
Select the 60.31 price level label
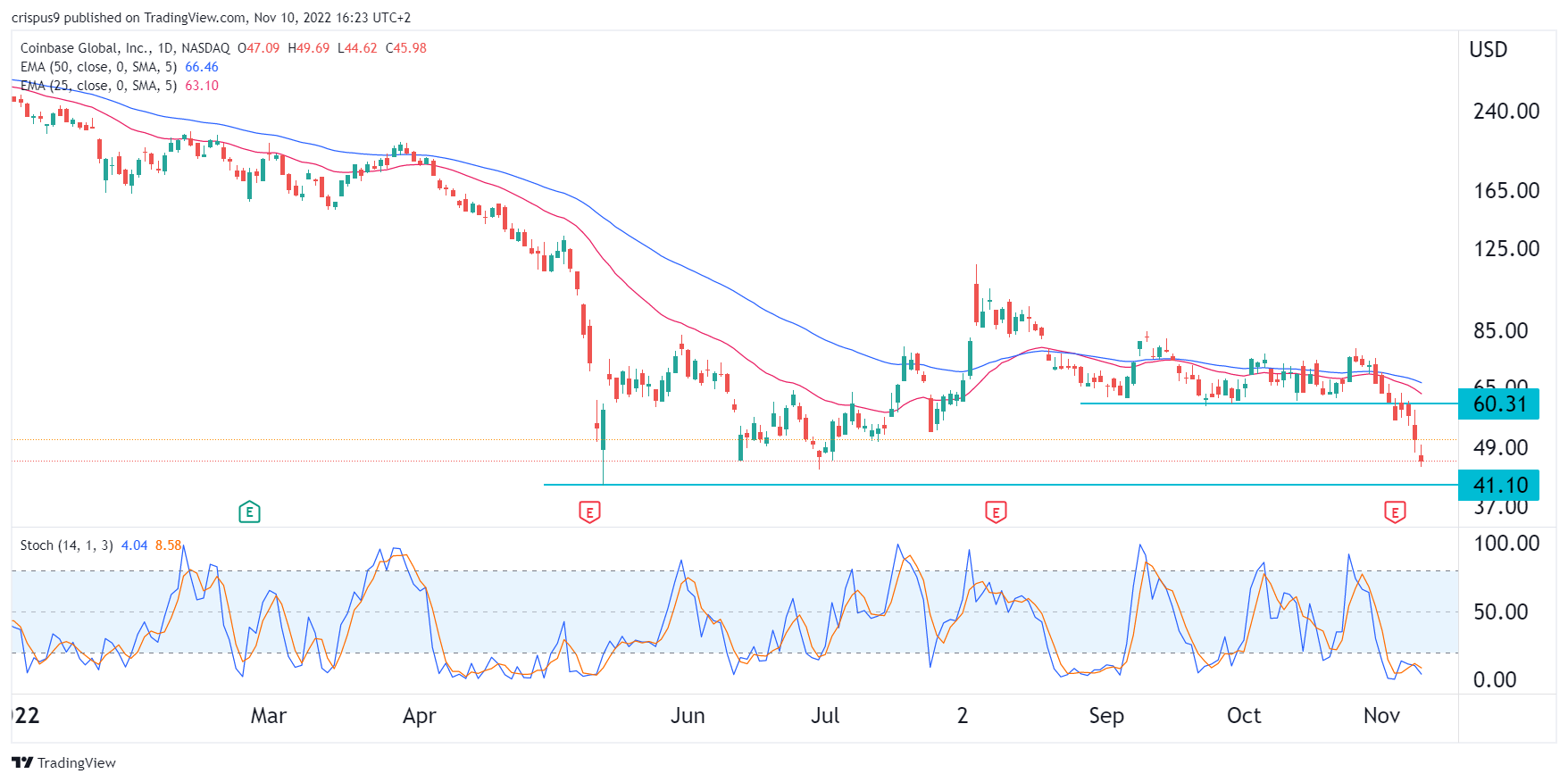click(1499, 403)
